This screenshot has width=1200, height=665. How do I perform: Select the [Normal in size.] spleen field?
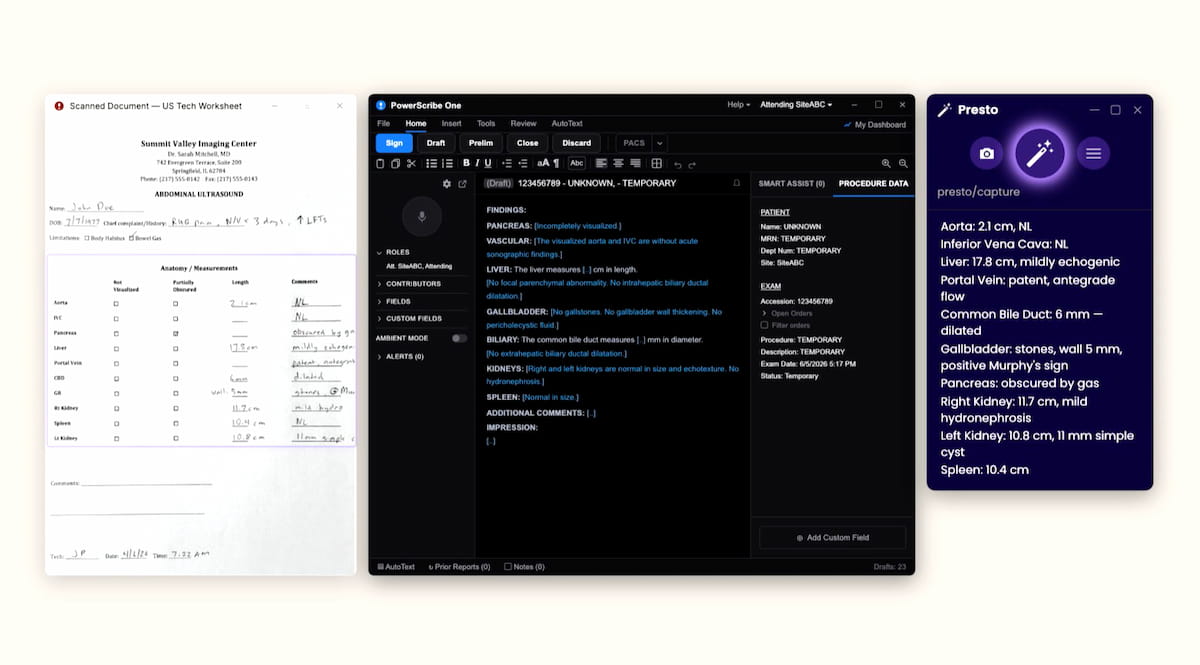click(x=550, y=397)
